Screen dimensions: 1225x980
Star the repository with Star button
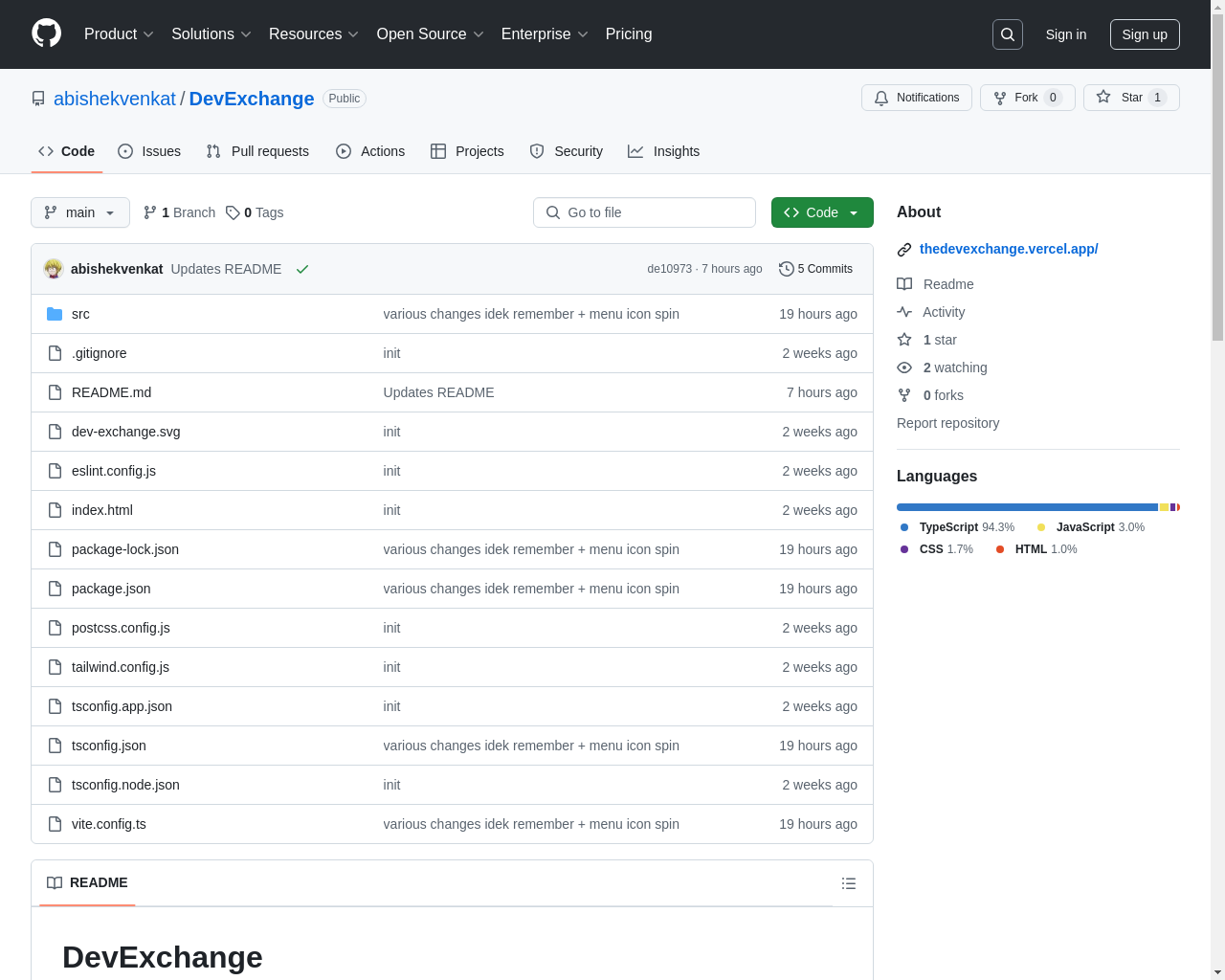coord(1131,98)
